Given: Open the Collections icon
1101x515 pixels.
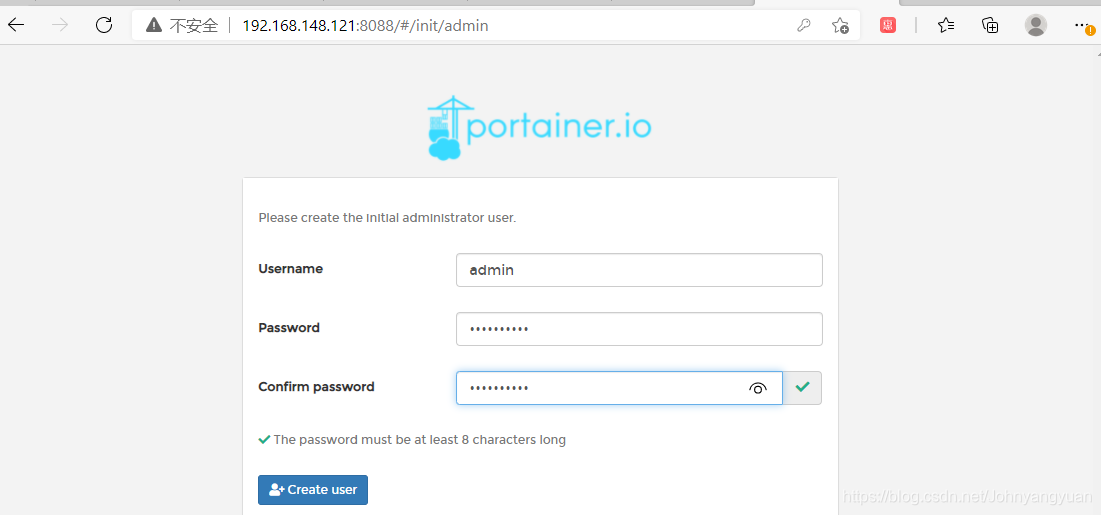Looking at the screenshot, I should (x=990, y=26).
